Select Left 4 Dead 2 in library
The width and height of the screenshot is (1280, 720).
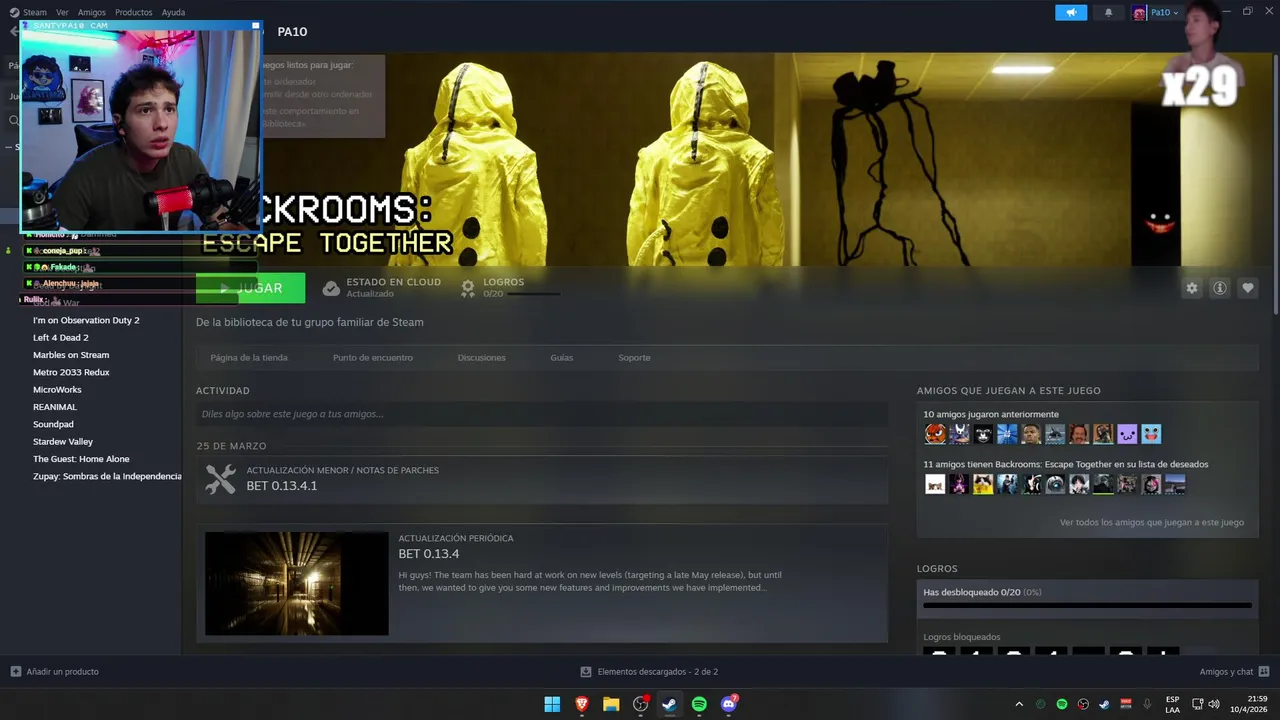click(x=61, y=338)
